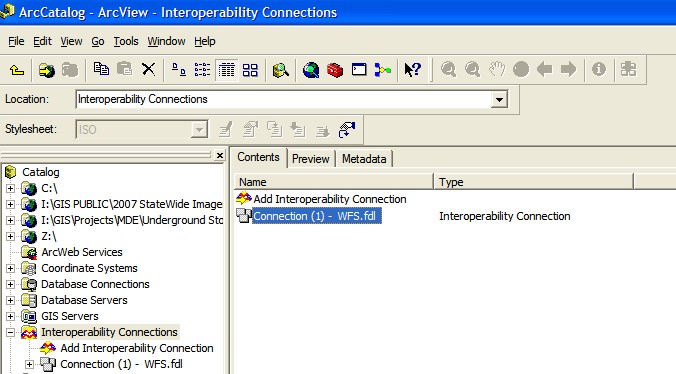Expand the Z:\ tree node

point(10,236)
